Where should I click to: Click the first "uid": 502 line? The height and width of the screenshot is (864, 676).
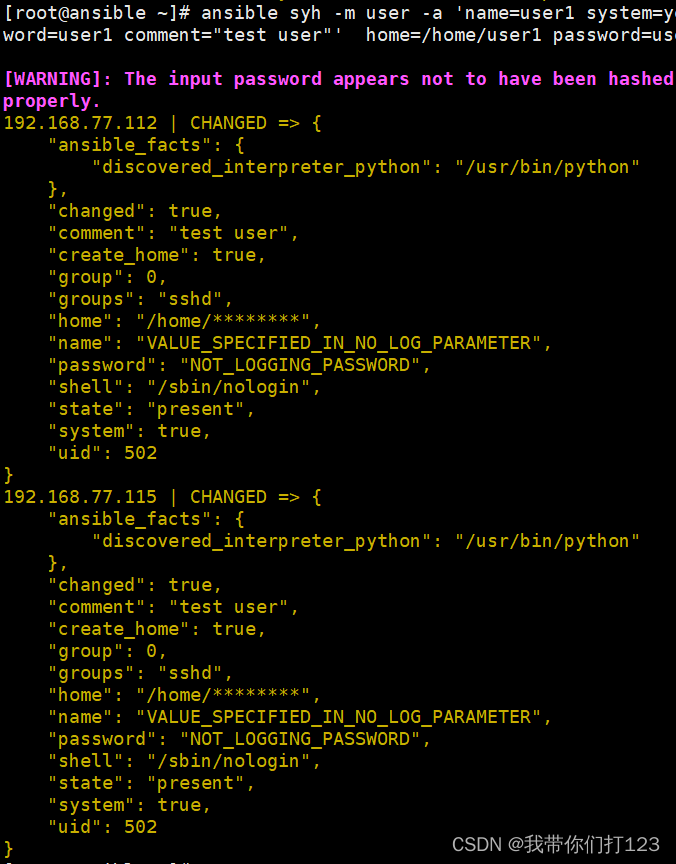point(102,453)
